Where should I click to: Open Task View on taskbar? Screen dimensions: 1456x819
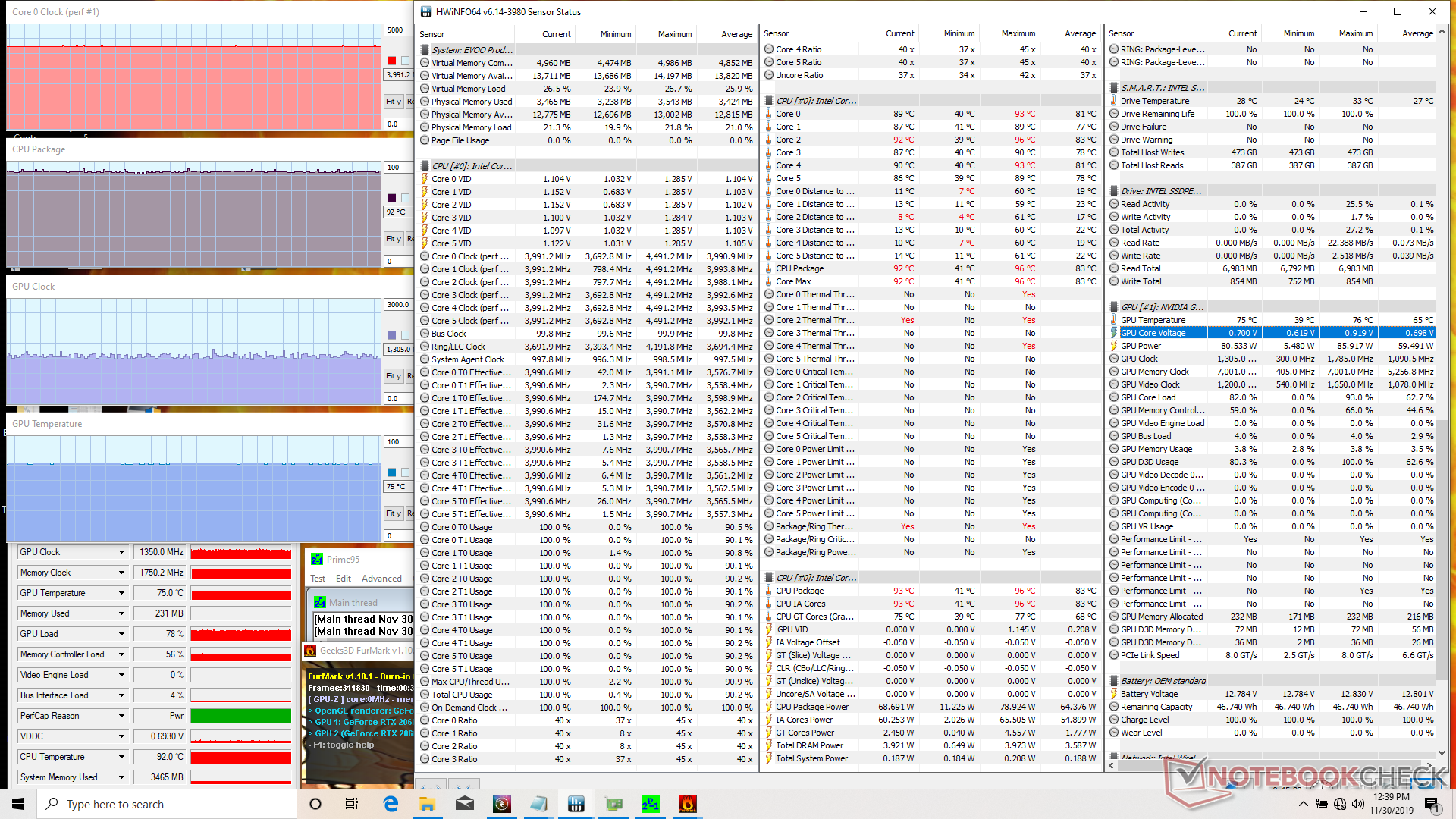pos(352,804)
